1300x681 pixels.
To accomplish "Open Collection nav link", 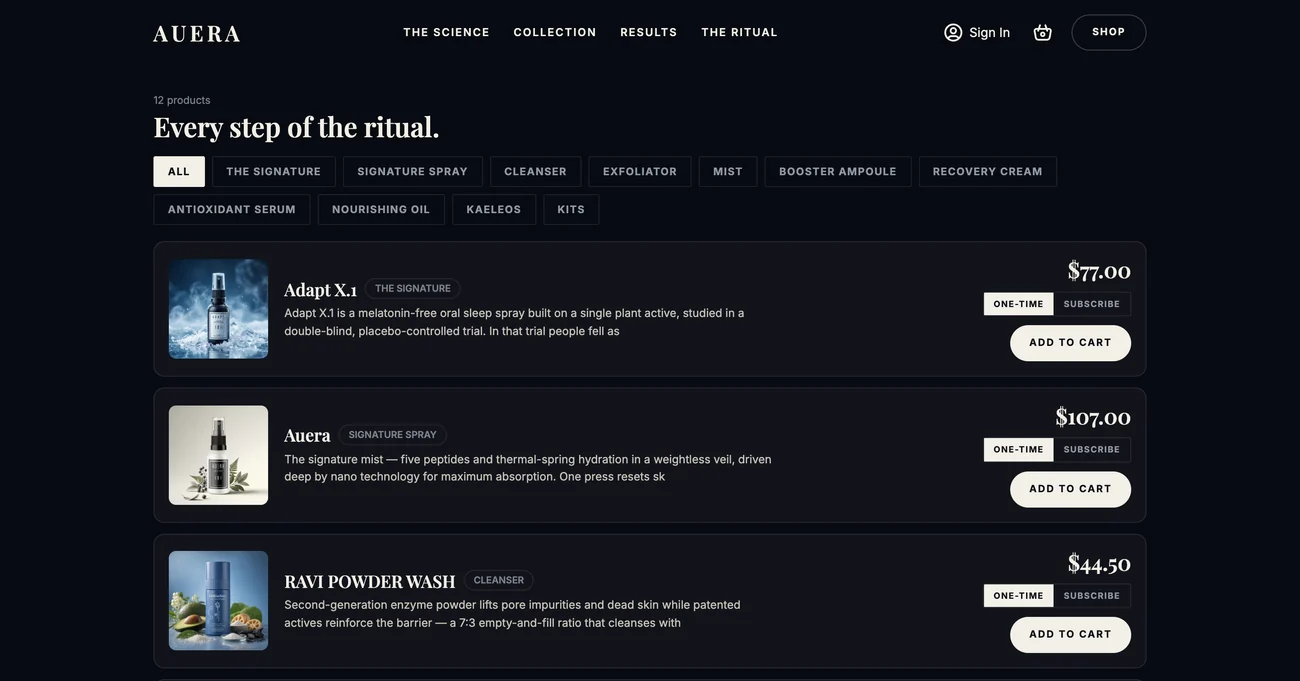I will (555, 32).
